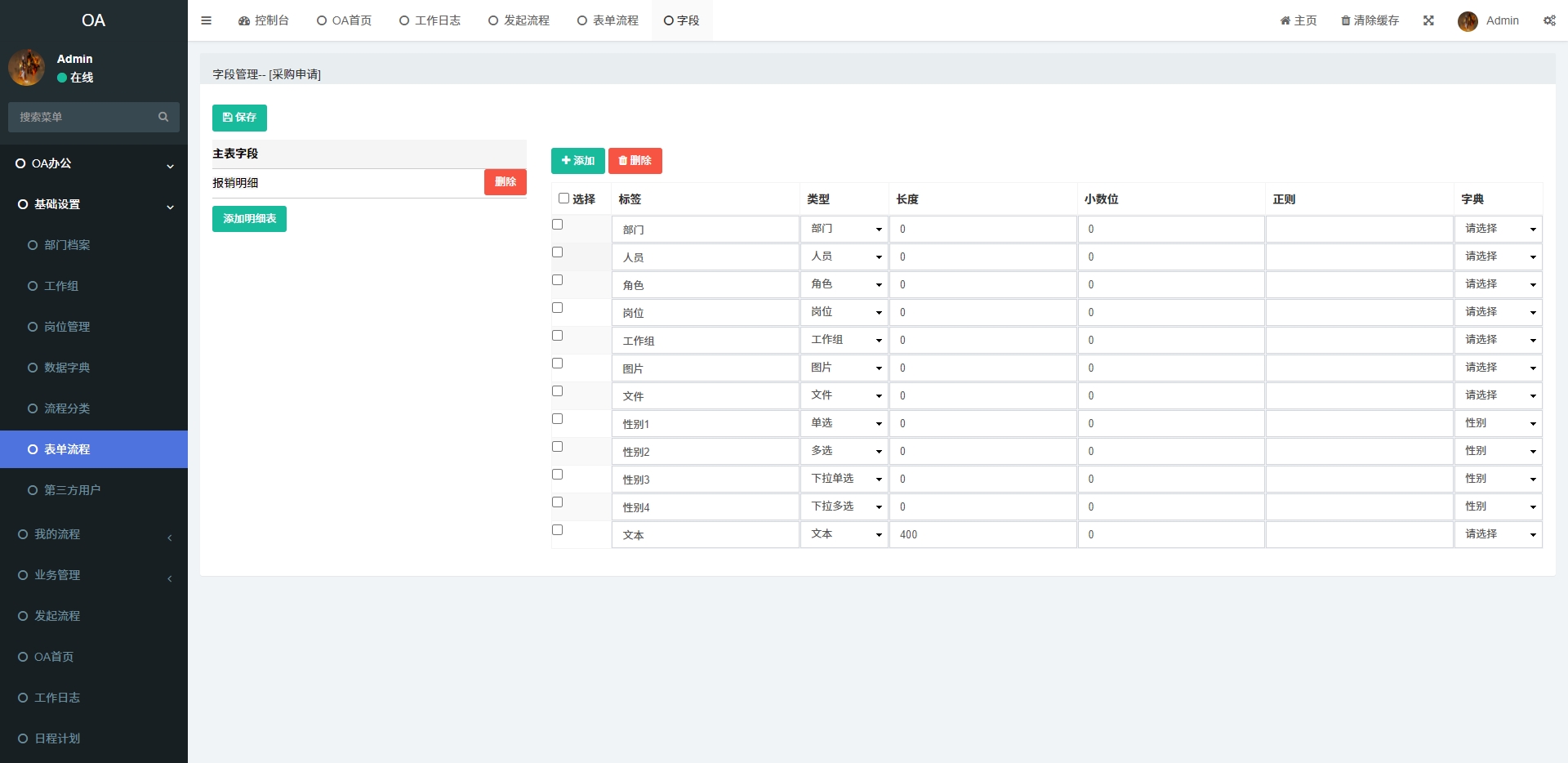Toggle the select-all checkbox in 选择 header
Screen dimensions: 1568x763
(563, 199)
